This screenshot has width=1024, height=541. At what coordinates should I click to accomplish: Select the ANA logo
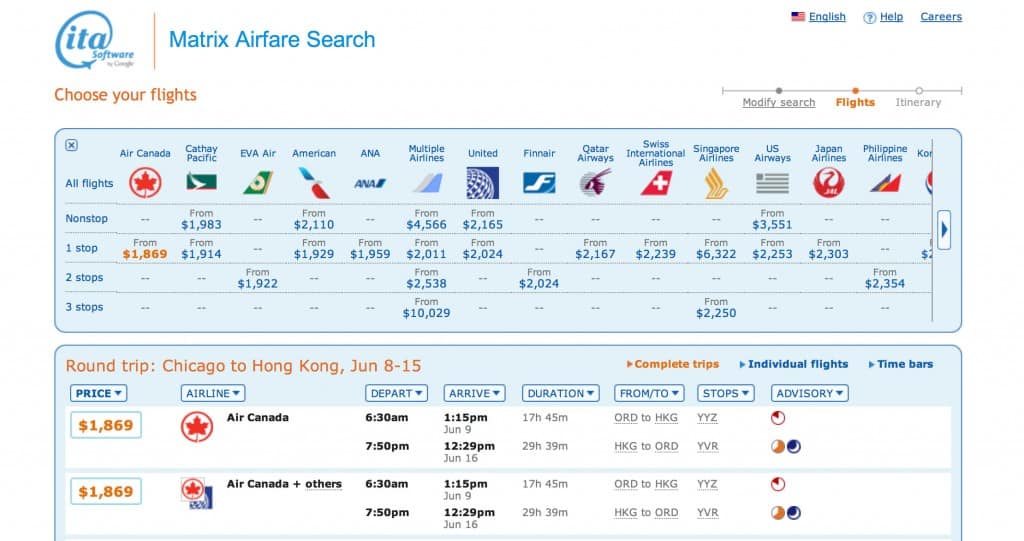(370, 184)
